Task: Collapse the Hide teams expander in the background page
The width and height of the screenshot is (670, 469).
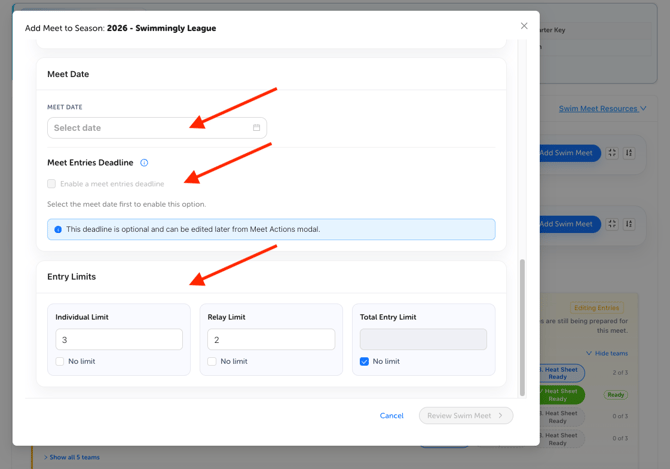Action: (607, 353)
